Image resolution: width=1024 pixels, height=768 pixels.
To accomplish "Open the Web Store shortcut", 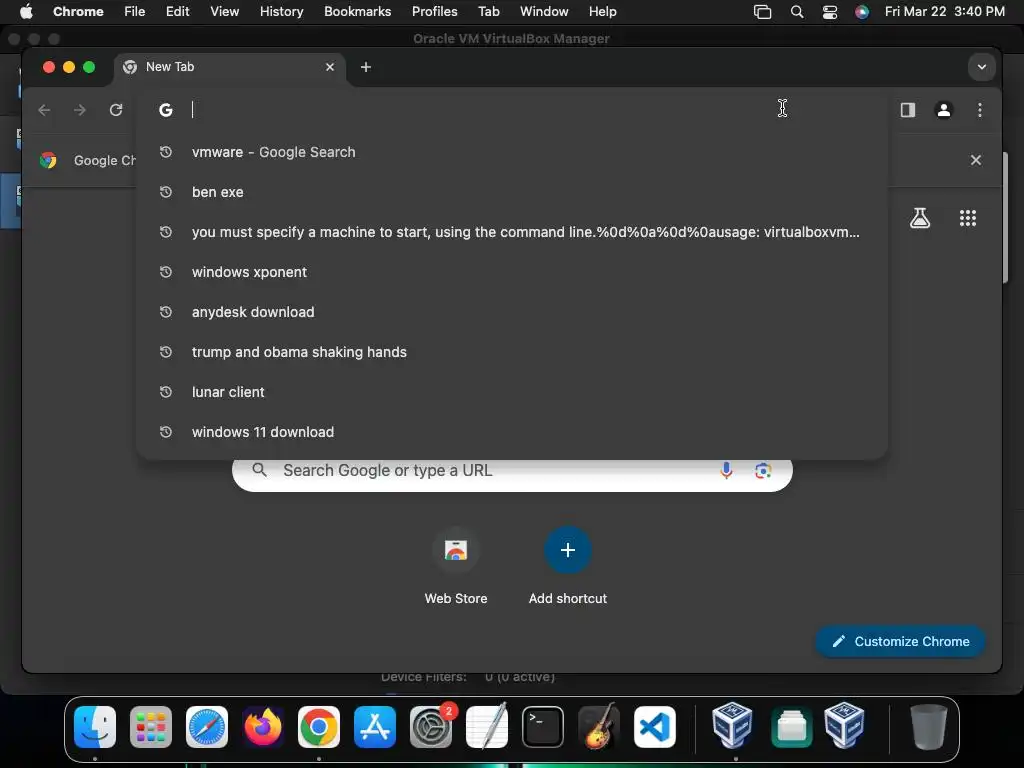I will click(456, 550).
